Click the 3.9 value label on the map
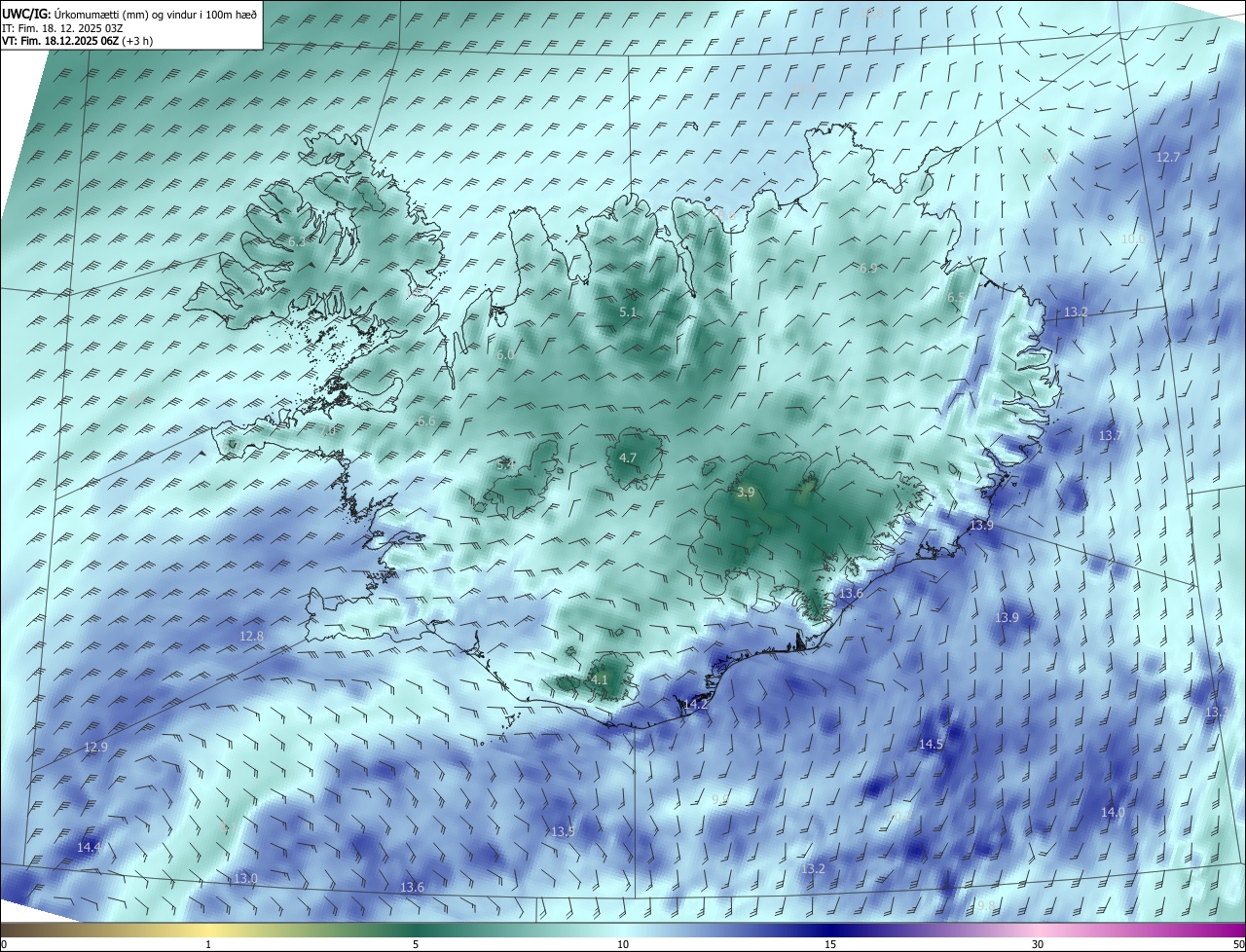The width and height of the screenshot is (1246, 952). coord(746,493)
